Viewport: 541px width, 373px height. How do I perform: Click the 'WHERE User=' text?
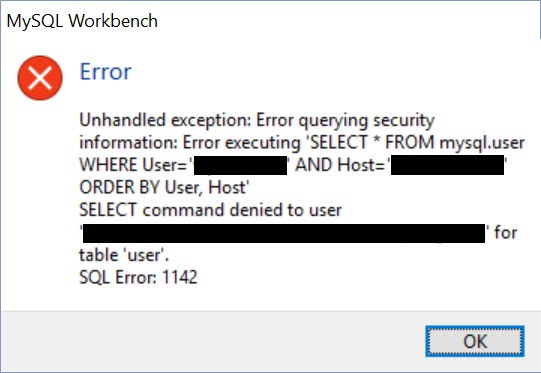point(134,165)
